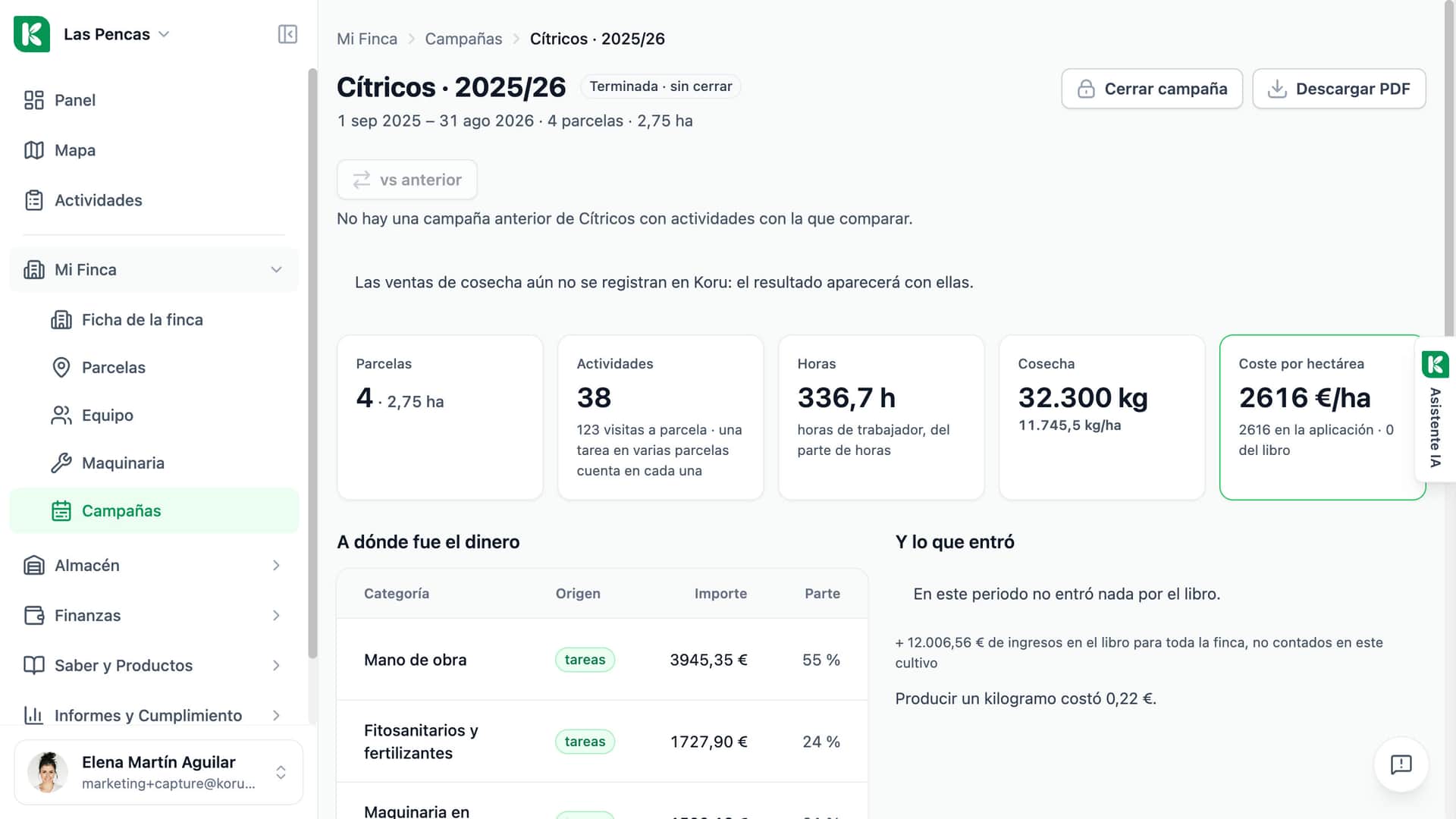Go to Mi Finca breadcrumb

coord(367,39)
